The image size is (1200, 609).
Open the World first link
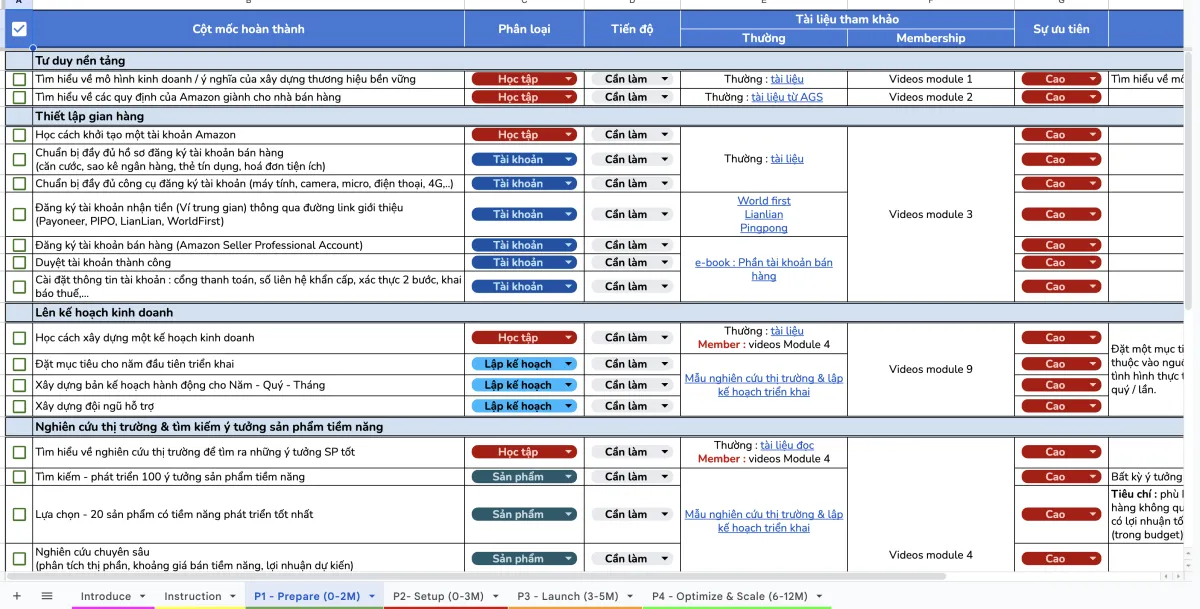click(x=764, y=201)
